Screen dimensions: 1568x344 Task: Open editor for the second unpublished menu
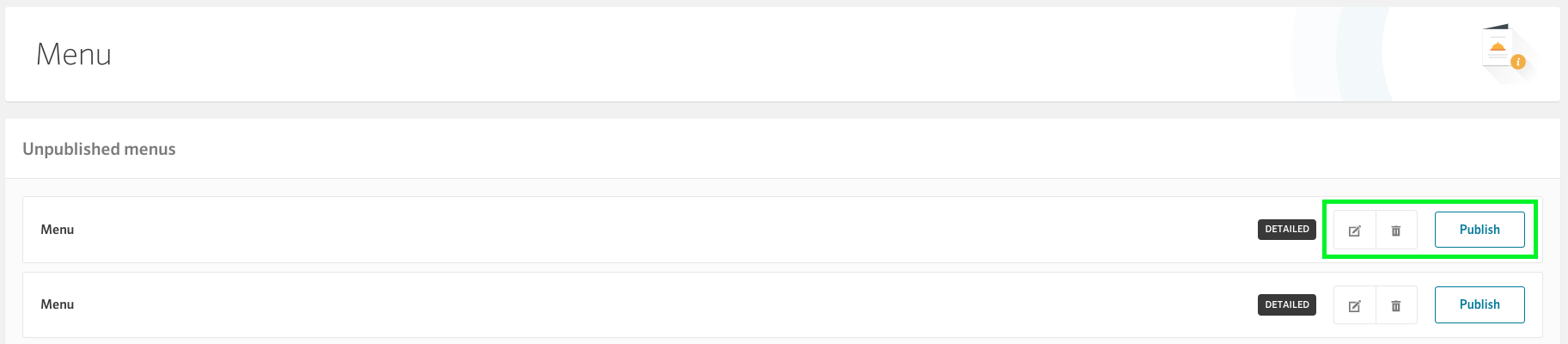pyautogui.click(x=1355, y=305)
